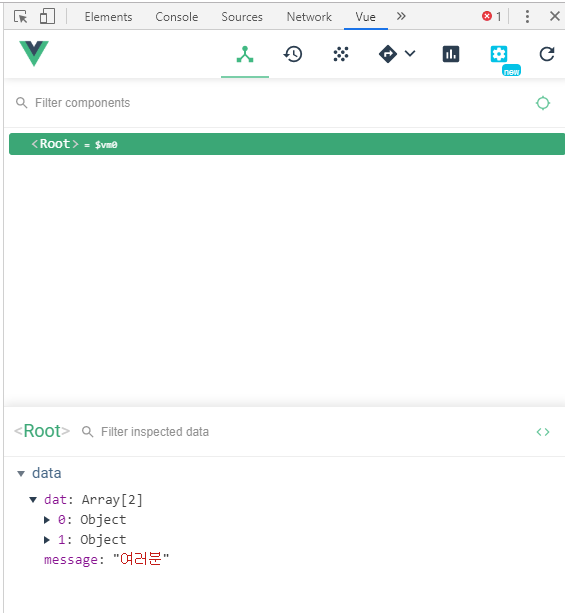Click the Vue logo
This screenshot has width=565, height=613.
point(34,54)
